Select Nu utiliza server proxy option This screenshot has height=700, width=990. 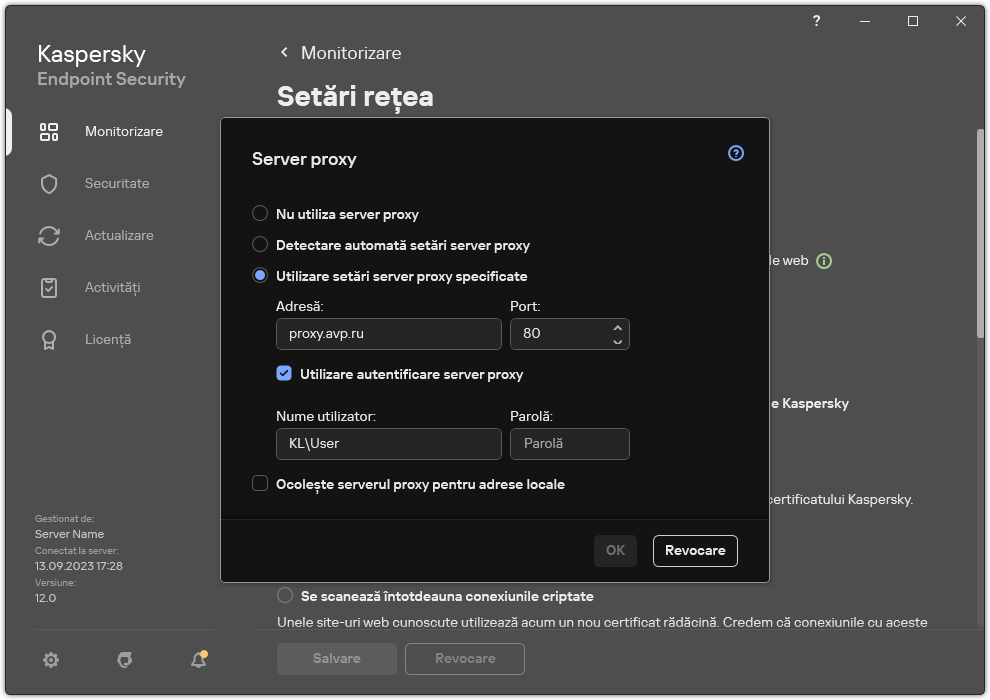pyautogui.click(x=260, y=213)
